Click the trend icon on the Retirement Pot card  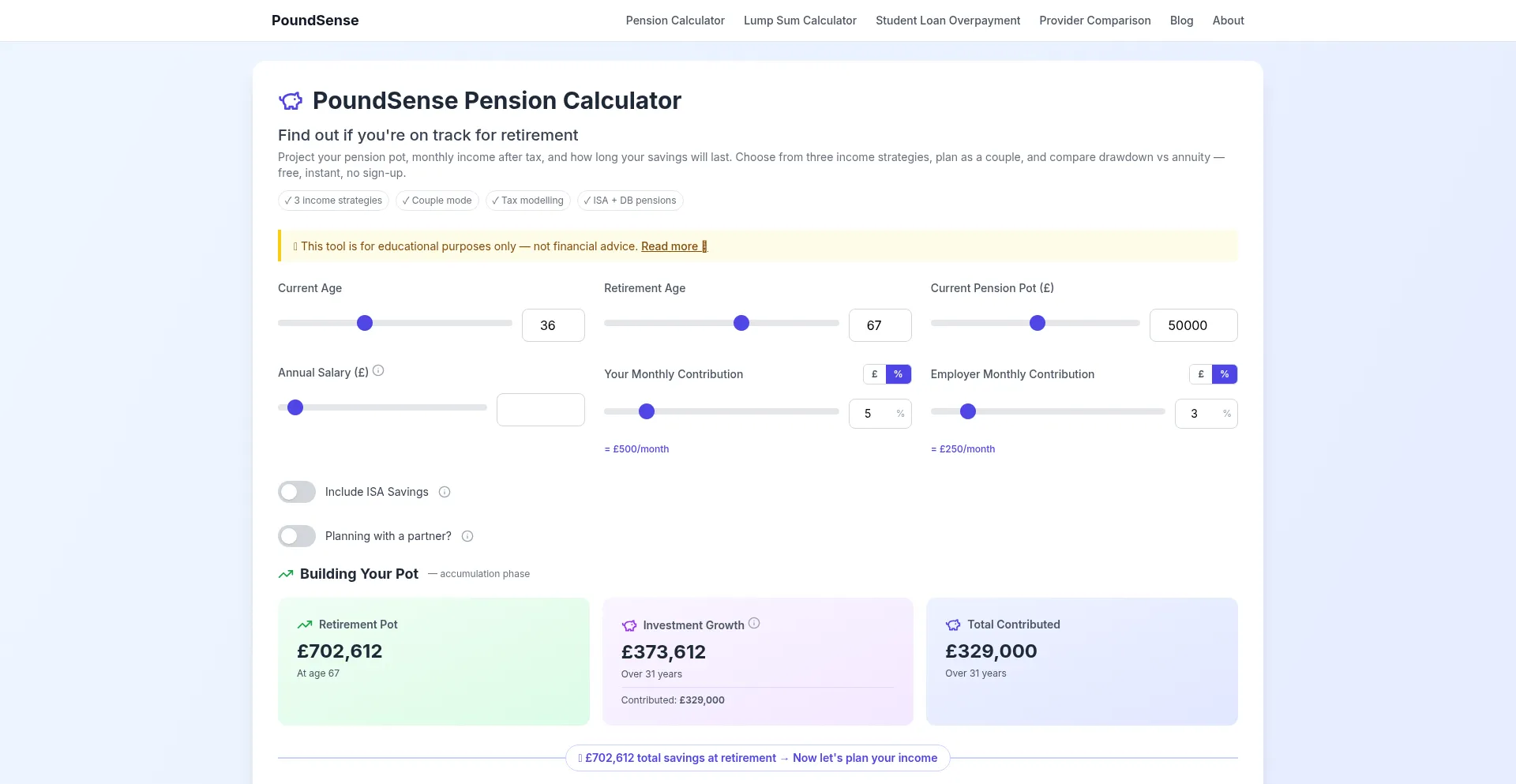[x=305, y=625]
